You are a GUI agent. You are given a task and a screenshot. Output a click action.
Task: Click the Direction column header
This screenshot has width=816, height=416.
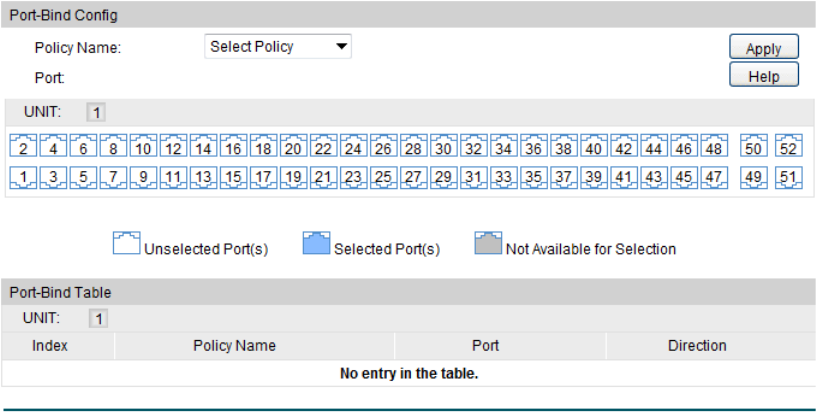(697, 346)
